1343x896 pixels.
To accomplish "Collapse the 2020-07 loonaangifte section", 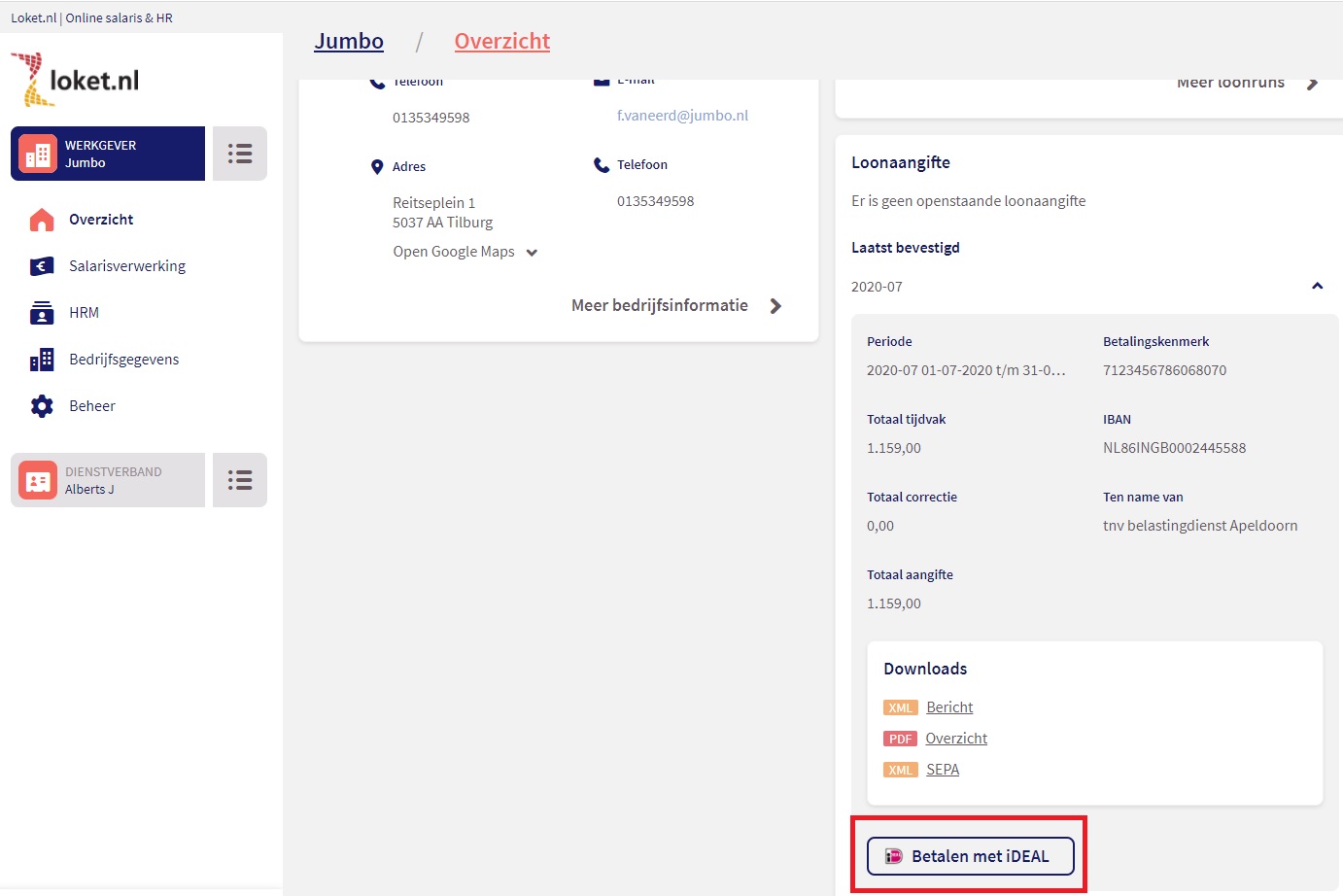I will click(x=1317, y=287).
